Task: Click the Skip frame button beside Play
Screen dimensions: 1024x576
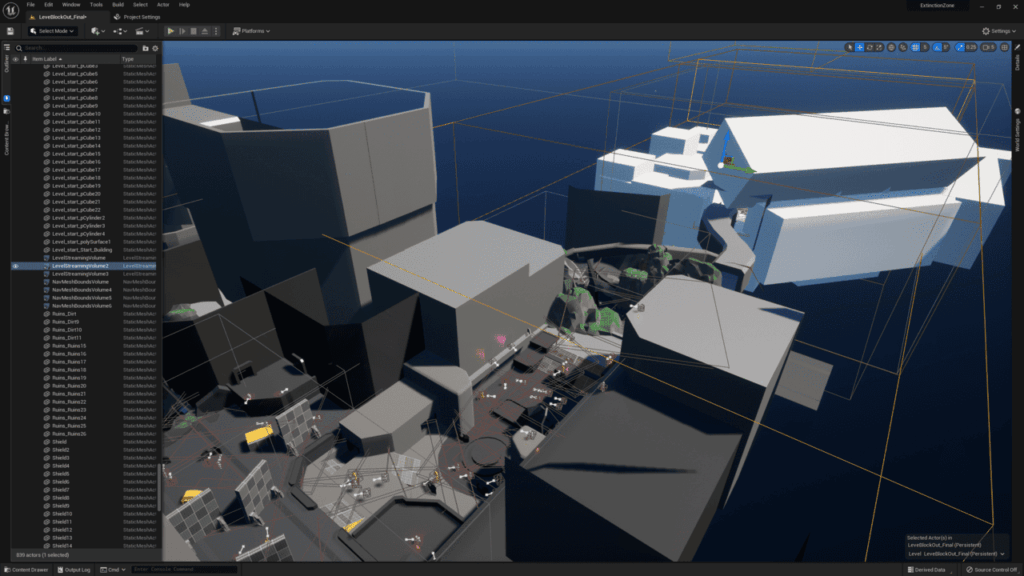Action: click(183, 31)
